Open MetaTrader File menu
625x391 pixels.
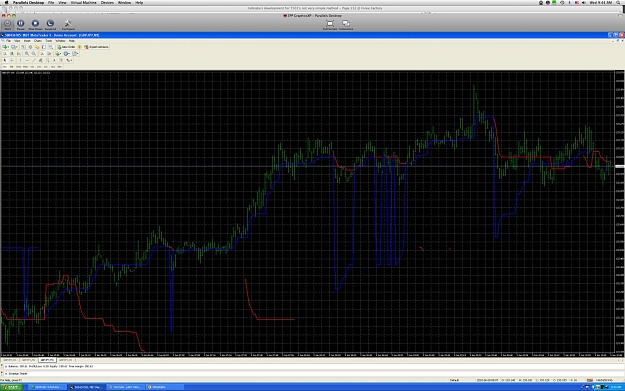[8, 41]
